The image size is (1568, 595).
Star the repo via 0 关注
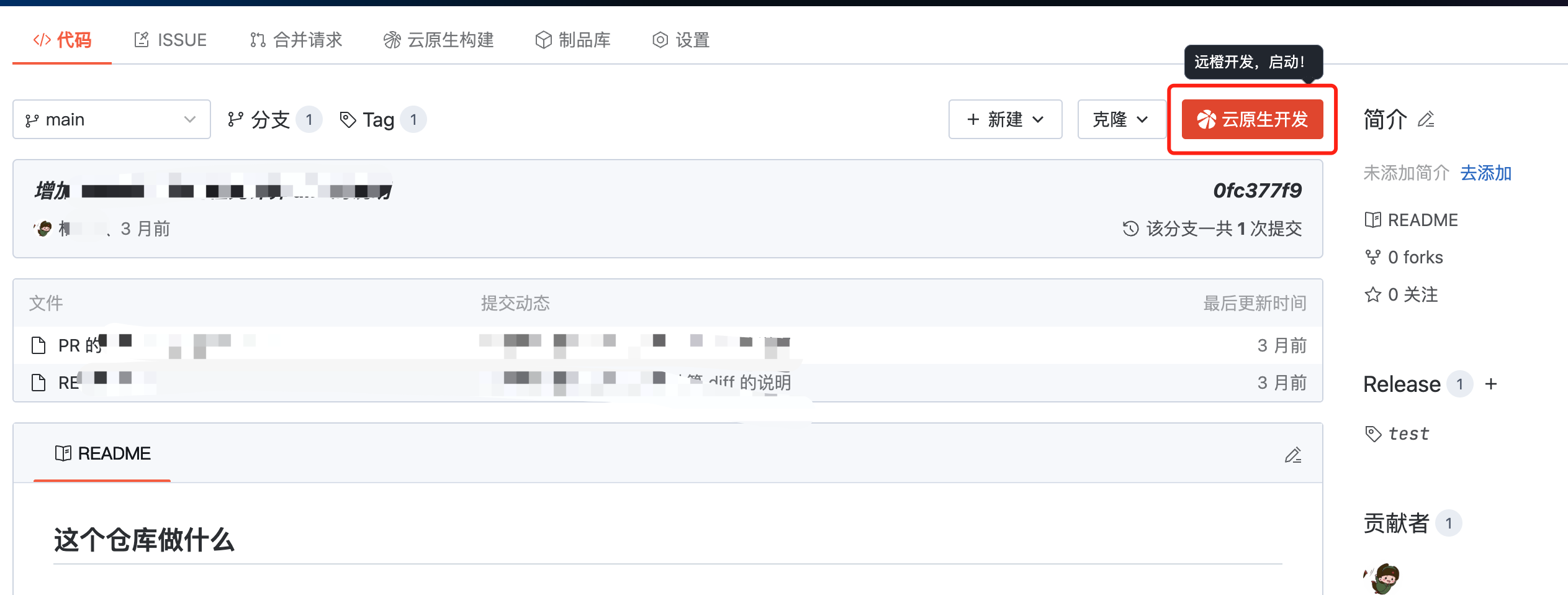click(x=1401, y=294)
